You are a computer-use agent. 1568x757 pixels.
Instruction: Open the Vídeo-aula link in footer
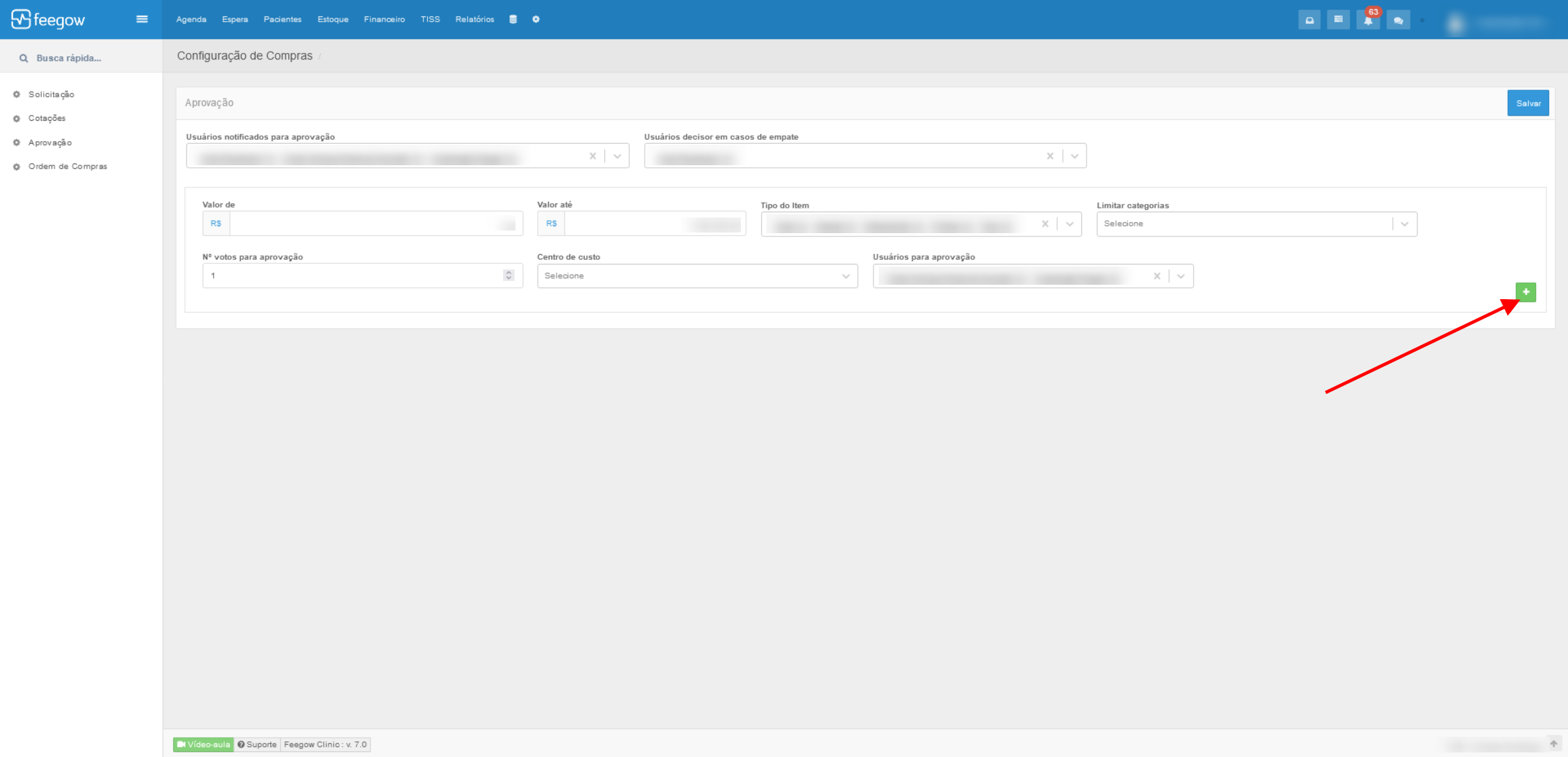(x=203, y=745)
